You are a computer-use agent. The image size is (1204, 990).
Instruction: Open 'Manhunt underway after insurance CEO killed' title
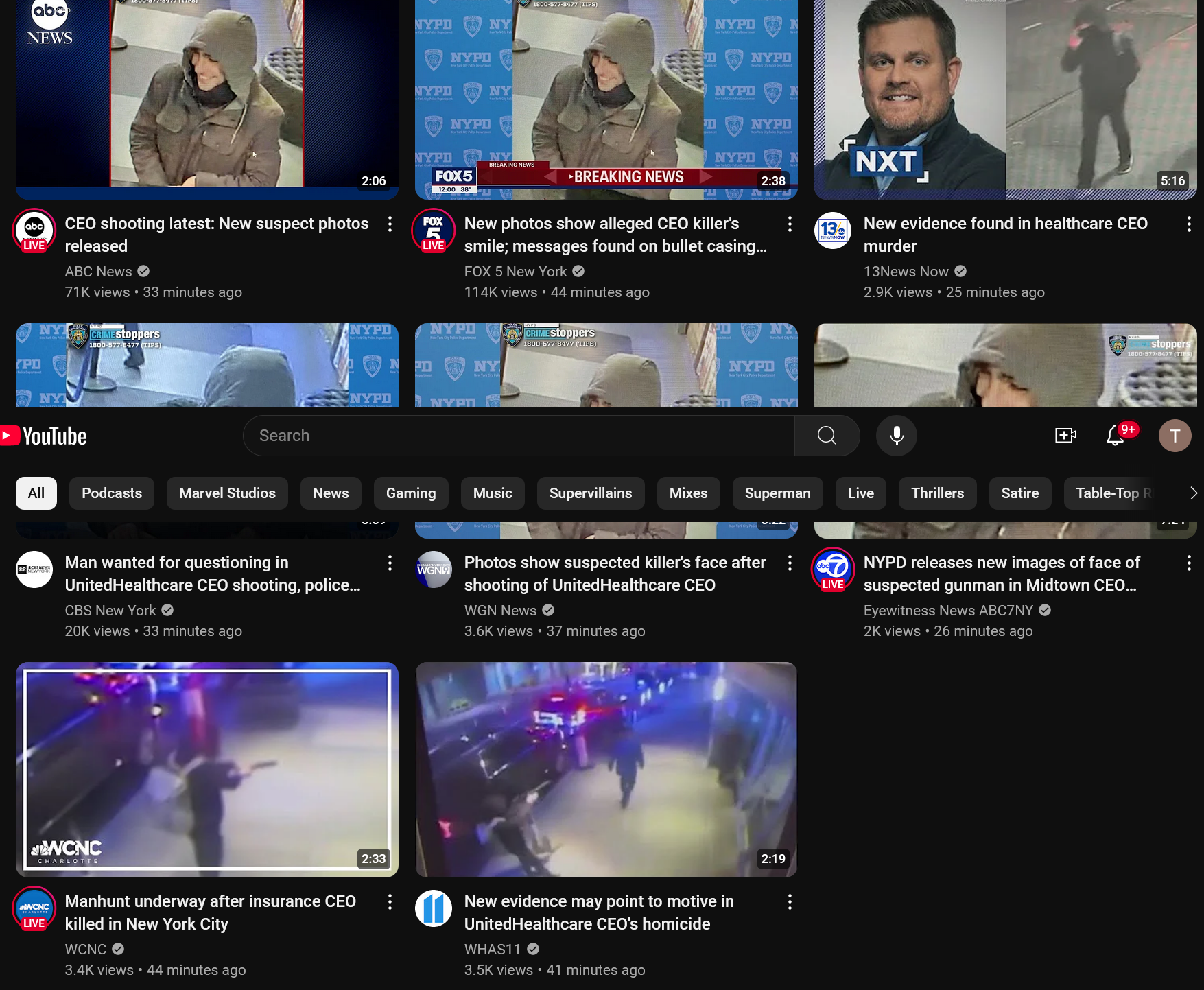pyautogui.click(x=210, y=912)
